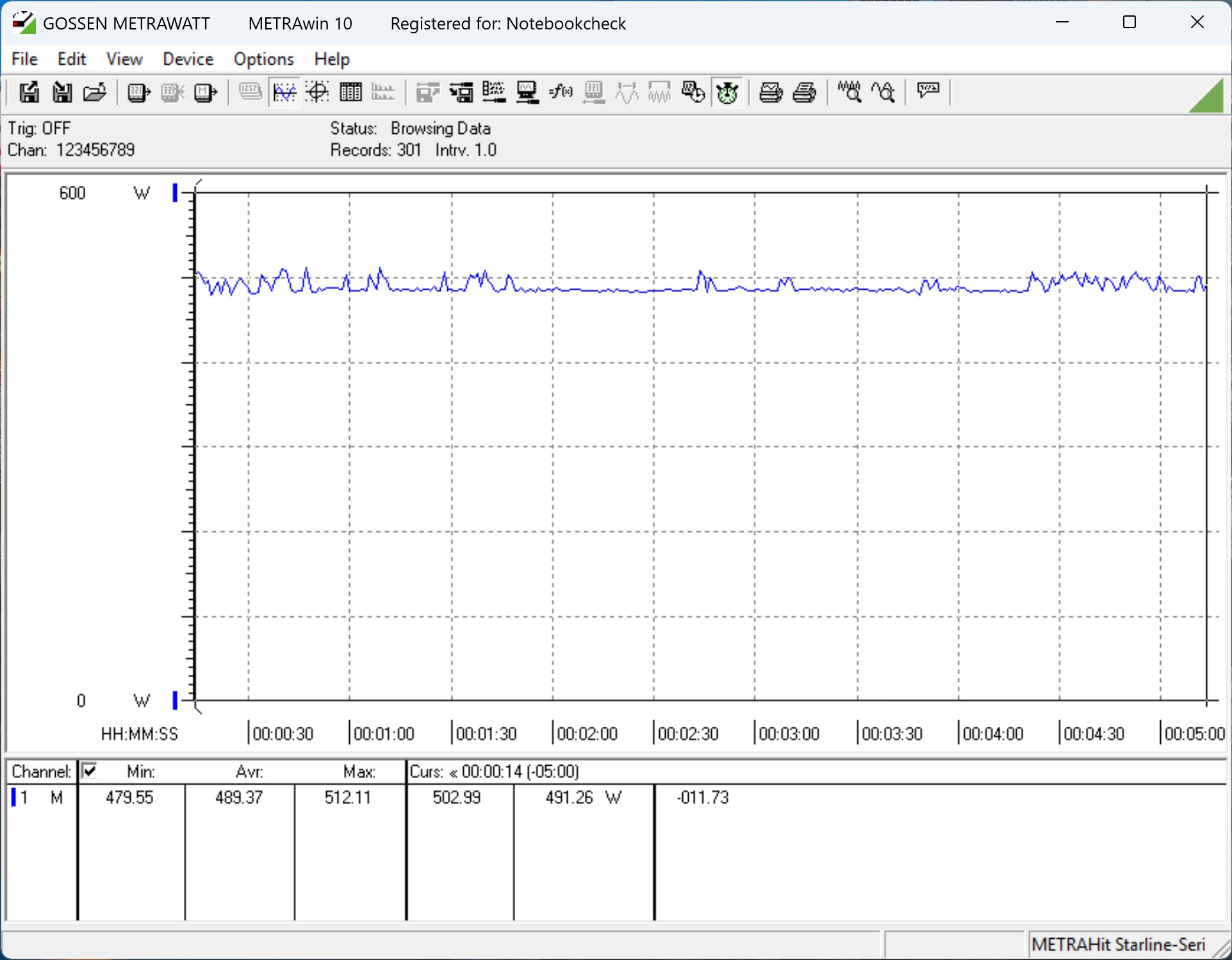Click the blue 600 W axis marker
This screenshot has width=1232, height=960.
(x=175, y=192)
